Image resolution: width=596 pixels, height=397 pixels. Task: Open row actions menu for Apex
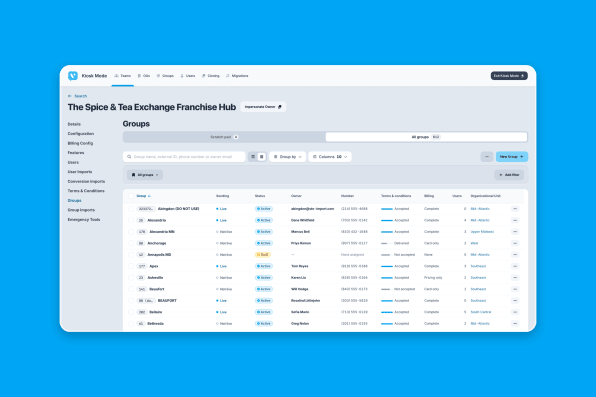pos(515,266)
